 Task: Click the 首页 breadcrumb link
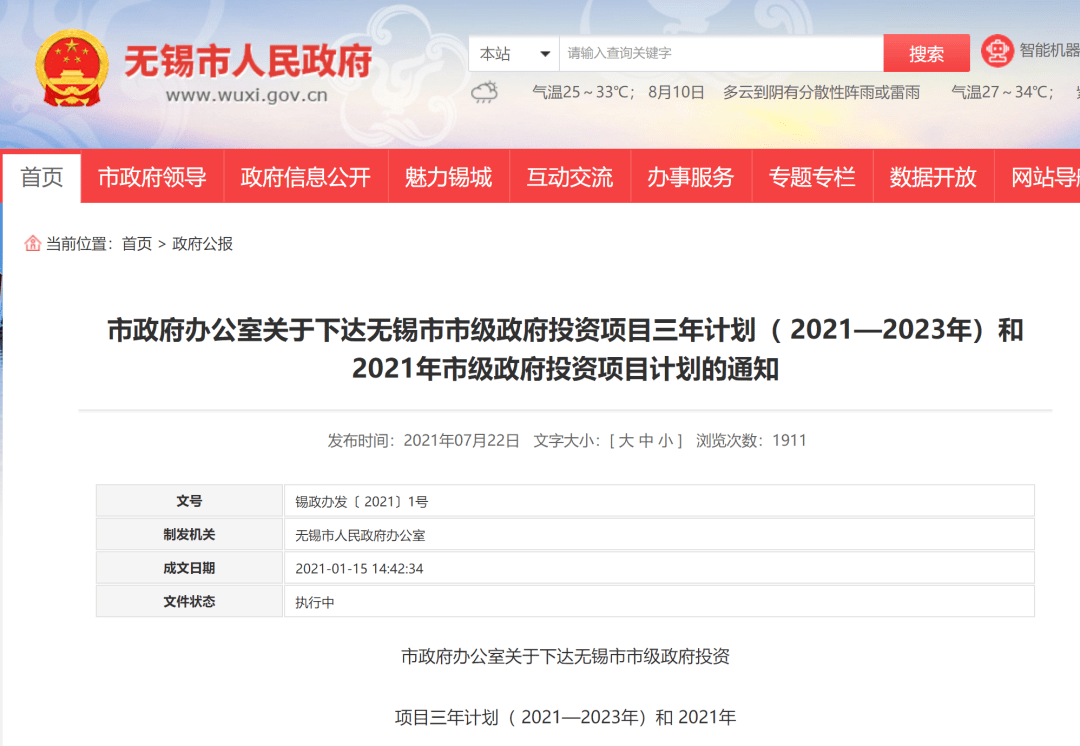tap(136, 244)
